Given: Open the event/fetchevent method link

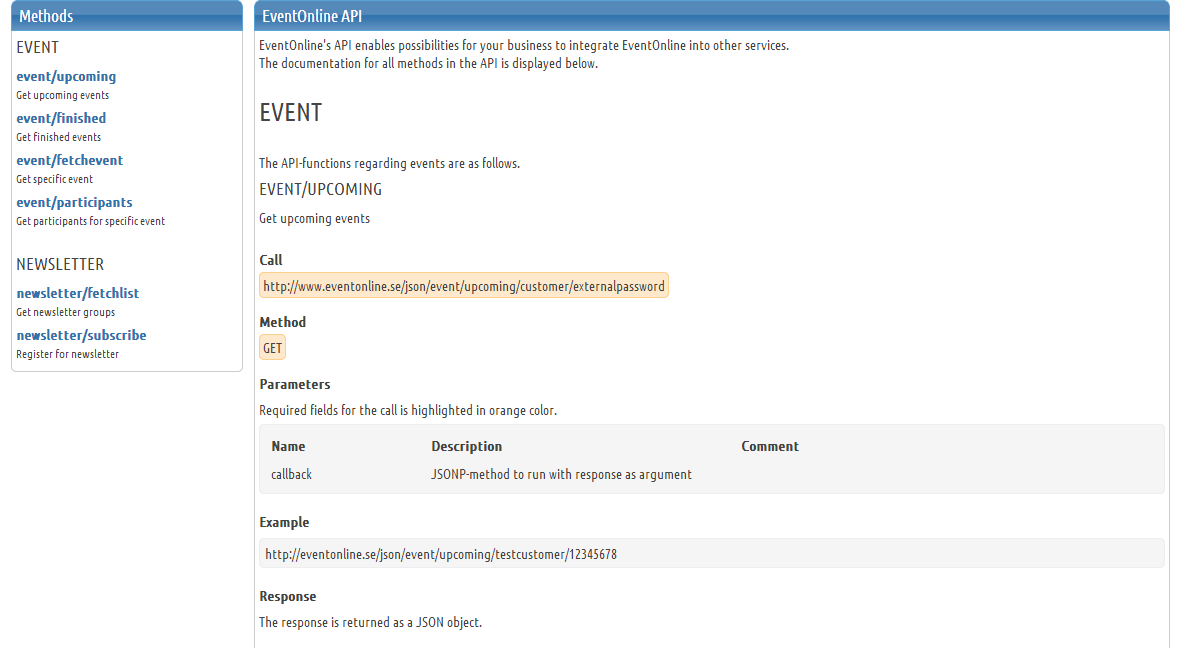Looking at the screenshot, I should click(x=69, y=160).
